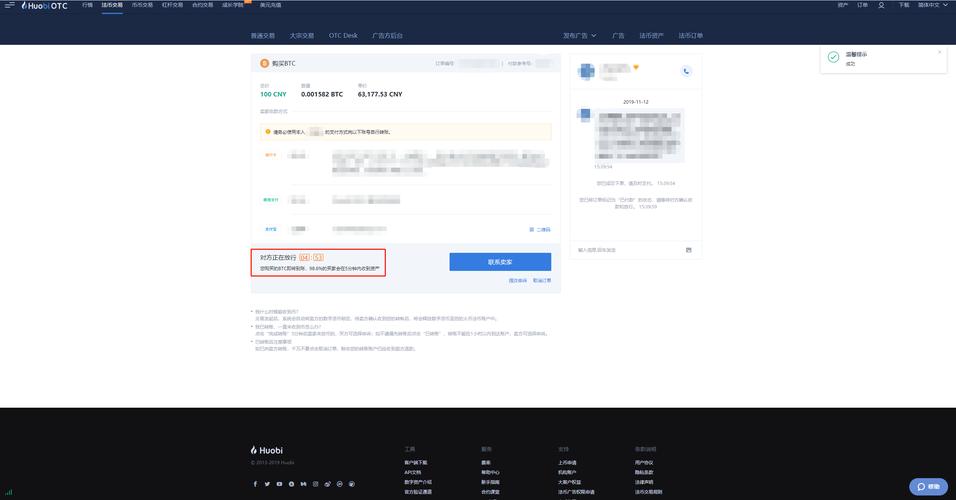
Task: Open the 帮助 help chat button
Action: tap(929, 487)
